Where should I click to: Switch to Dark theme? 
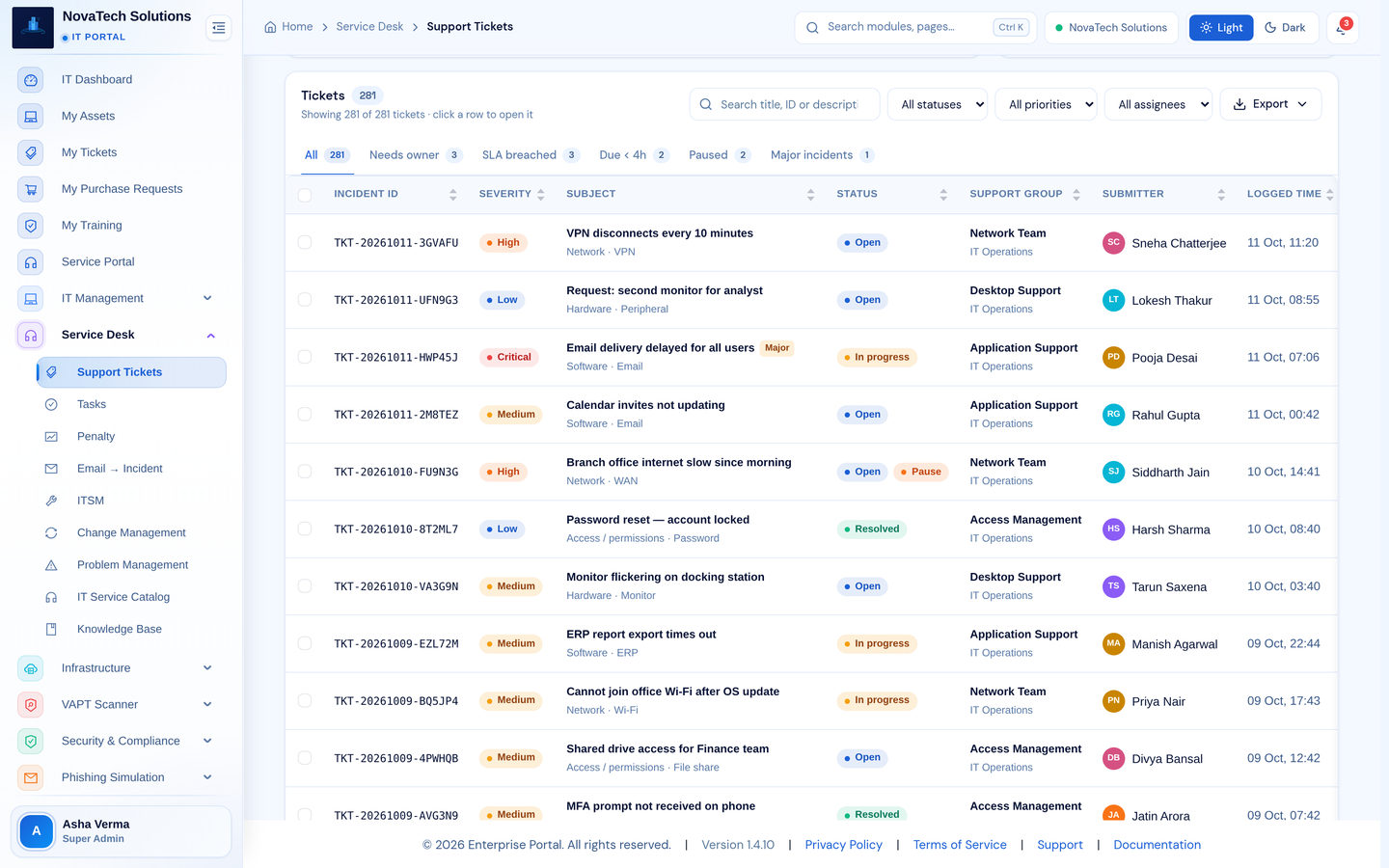click(x=1286, y=28)
